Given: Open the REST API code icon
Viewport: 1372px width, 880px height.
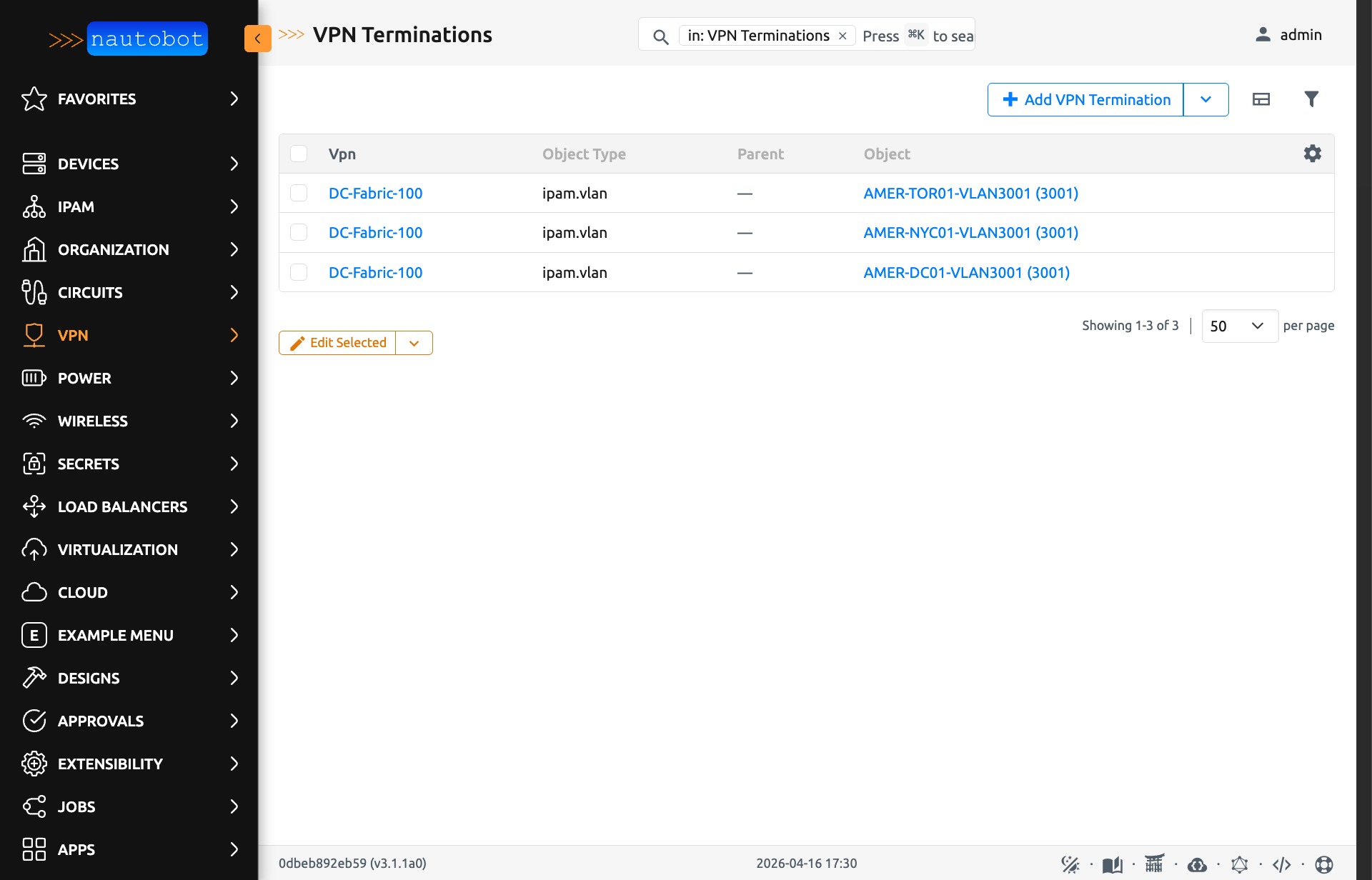Looking at the screenshot, I should [x=1283, y=864].
